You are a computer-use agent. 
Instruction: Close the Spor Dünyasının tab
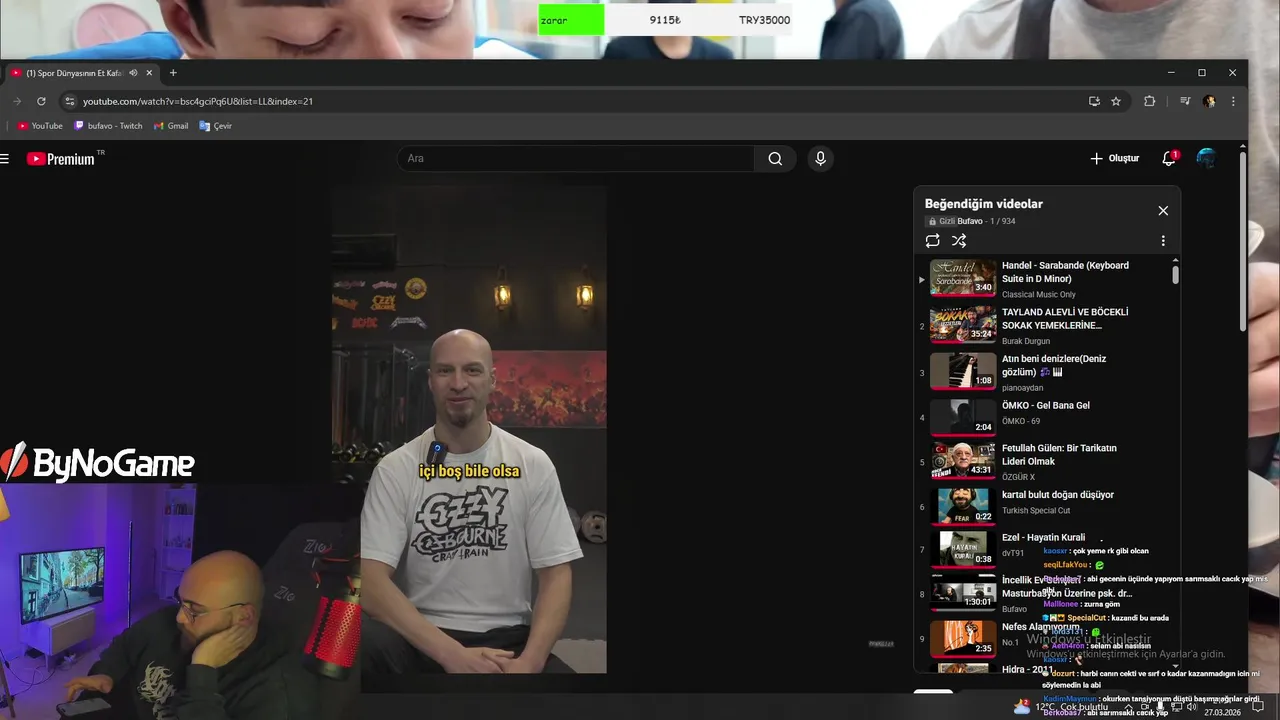pyautogui.click(x=150, y=73)
